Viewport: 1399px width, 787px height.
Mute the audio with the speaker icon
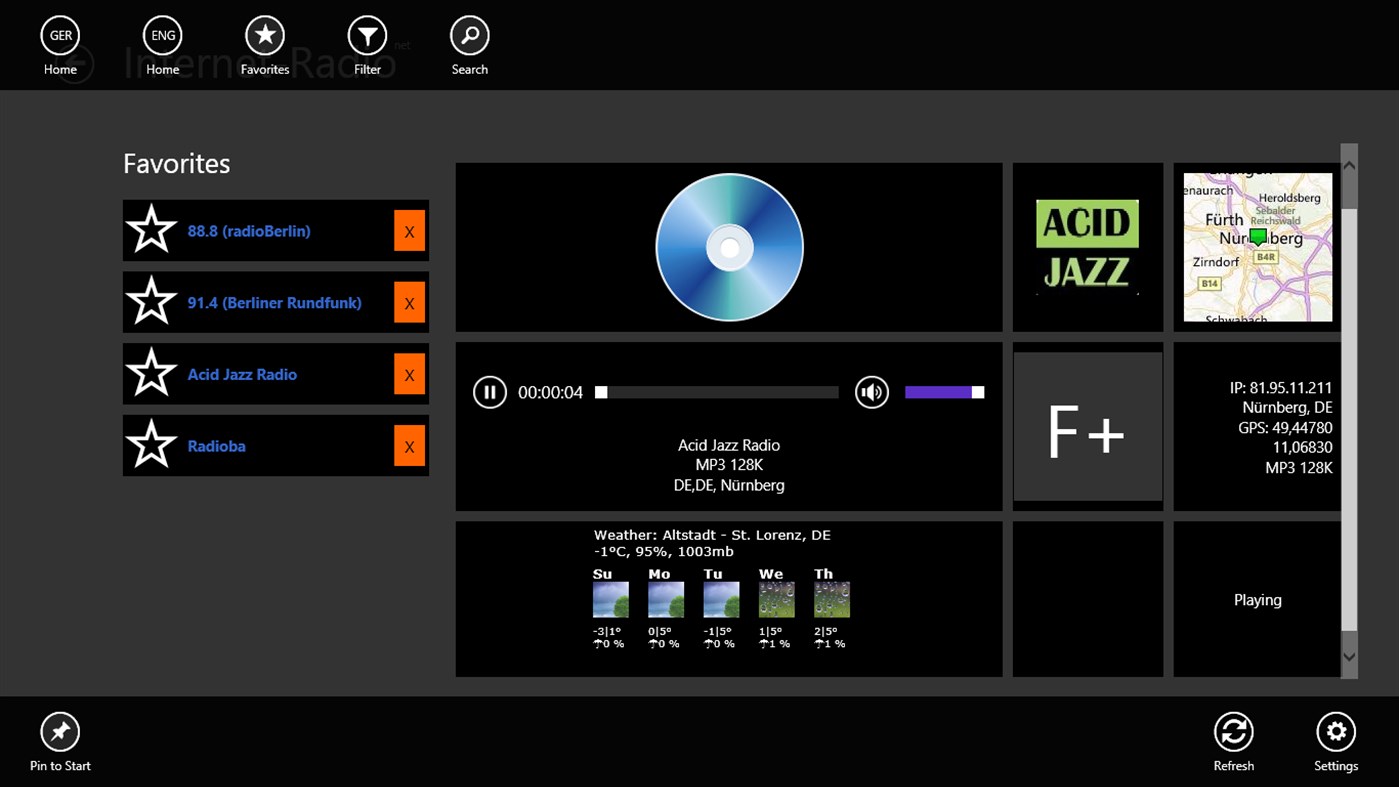(x=871, y=392)
